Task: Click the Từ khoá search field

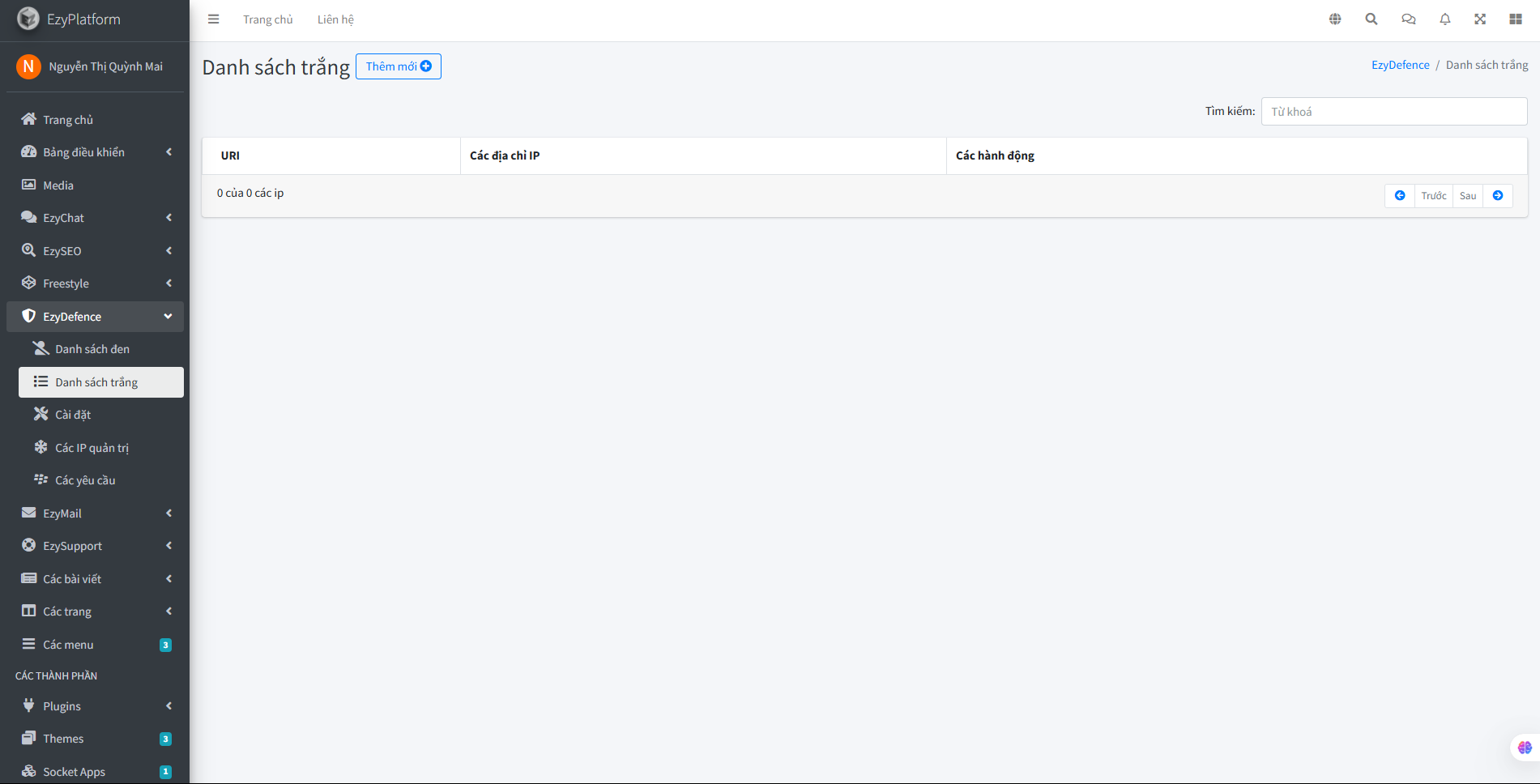Action: 1393,111
